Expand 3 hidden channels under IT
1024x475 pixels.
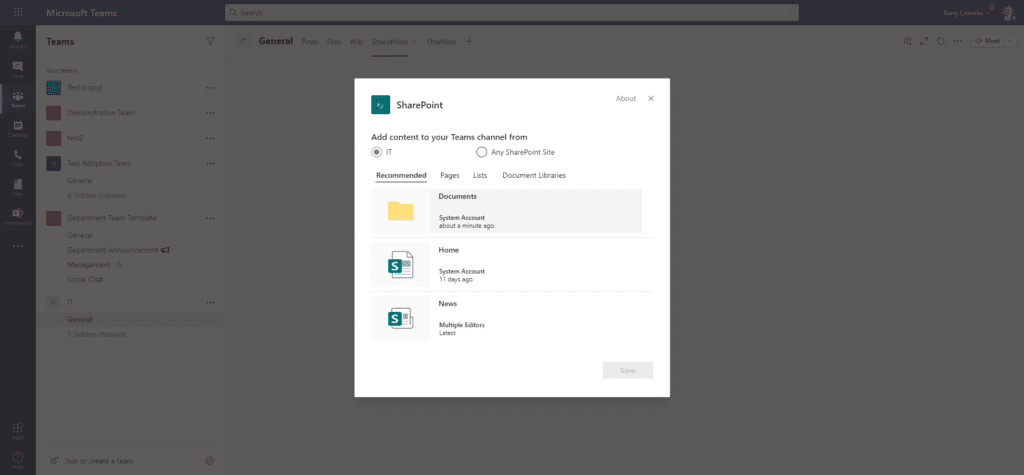[x=97, y=335]
